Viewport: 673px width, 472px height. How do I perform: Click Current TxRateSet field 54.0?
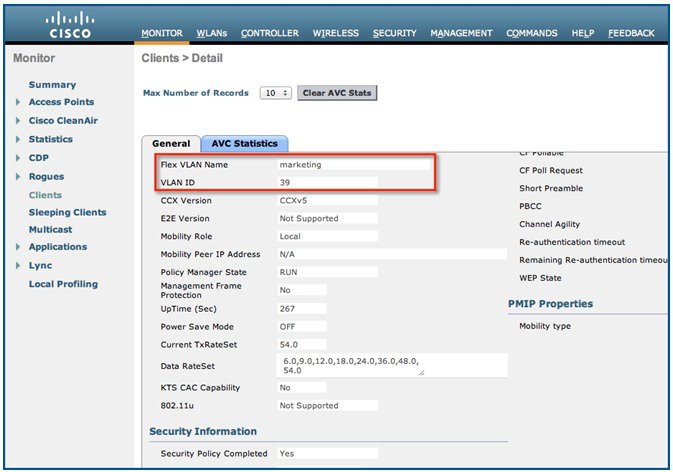pyautogui.click(x=302, y=345)
